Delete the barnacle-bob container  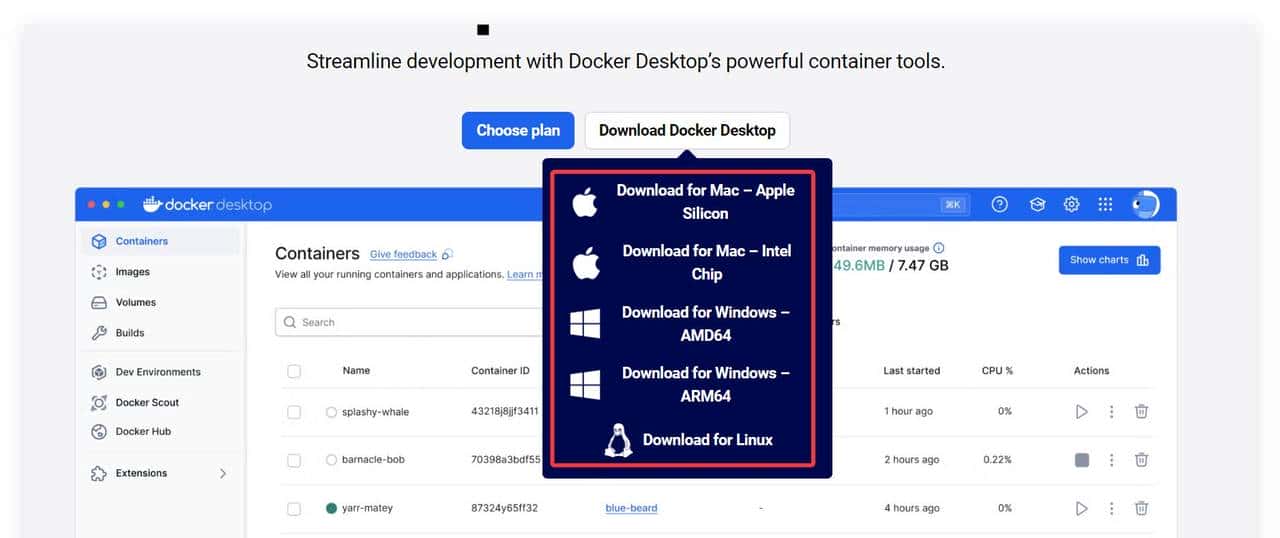(1141, 460)
